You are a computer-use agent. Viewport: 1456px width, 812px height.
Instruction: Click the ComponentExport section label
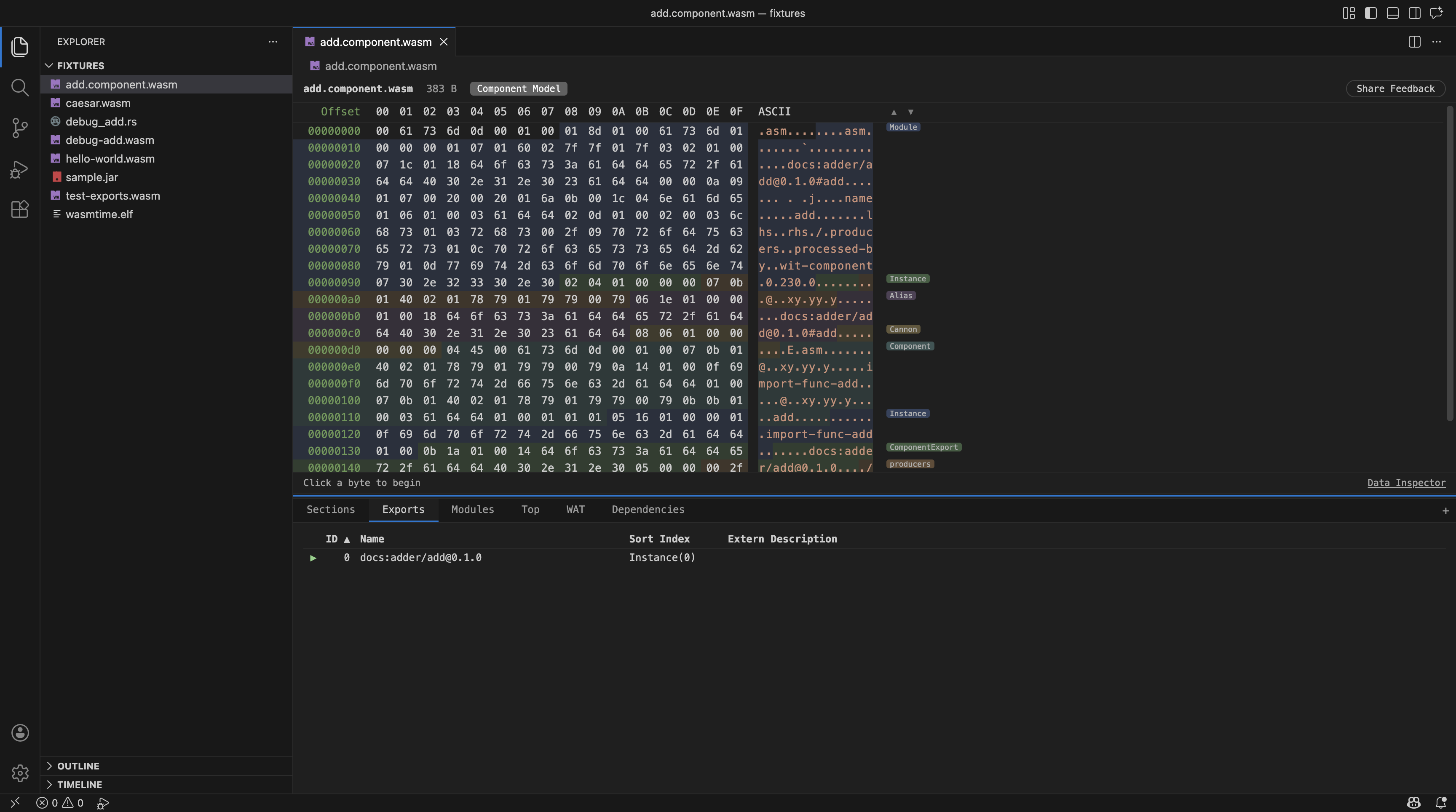coord(923,448)
